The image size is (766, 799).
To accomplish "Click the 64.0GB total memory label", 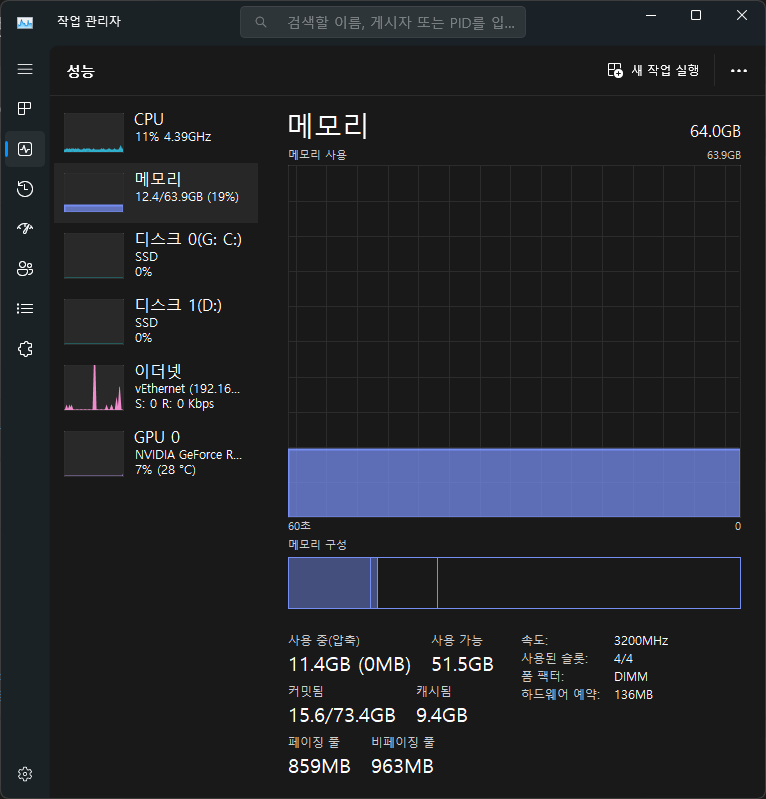I will 715,131.
